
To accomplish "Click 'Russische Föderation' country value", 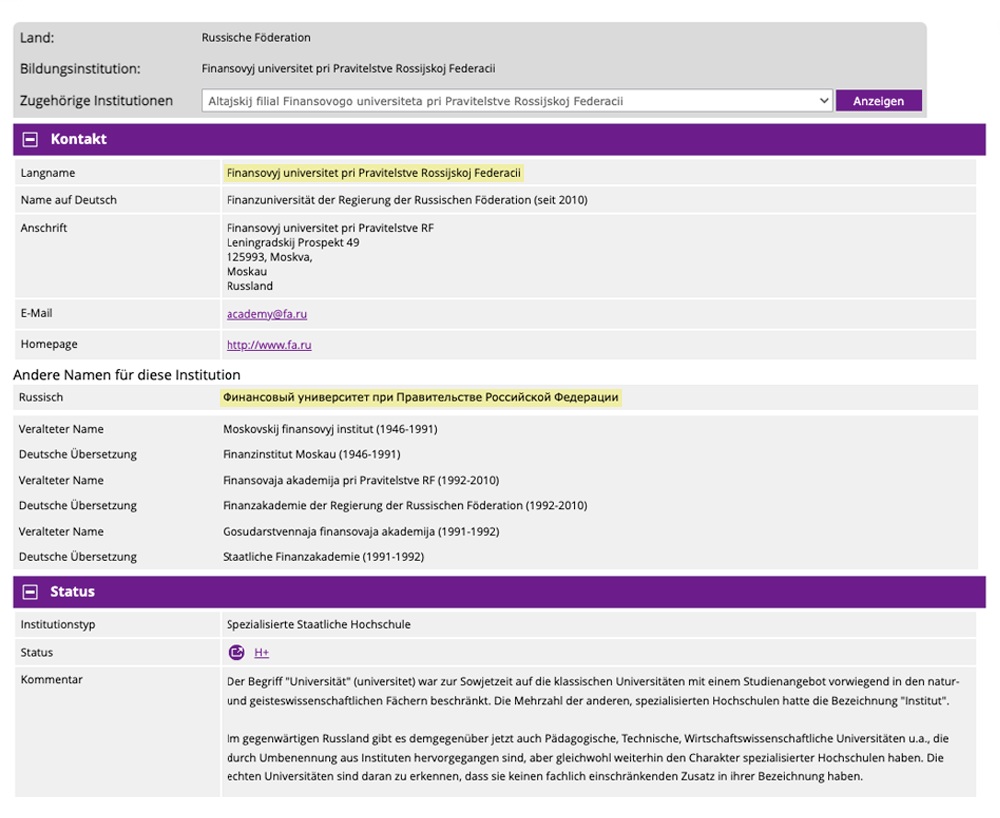I will [x=256, y=38].
